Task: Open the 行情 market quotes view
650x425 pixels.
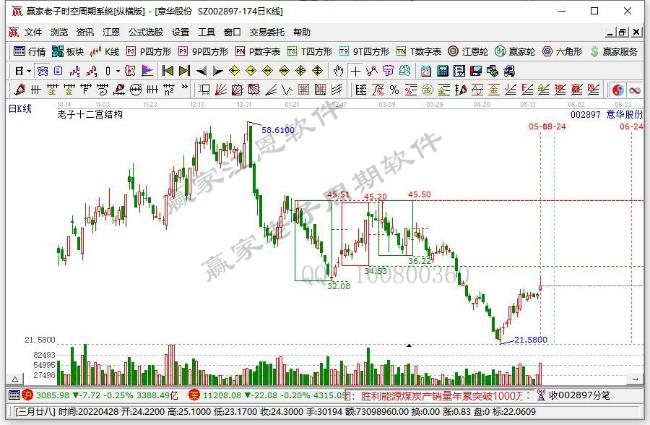Action: [x=29, y=51]
